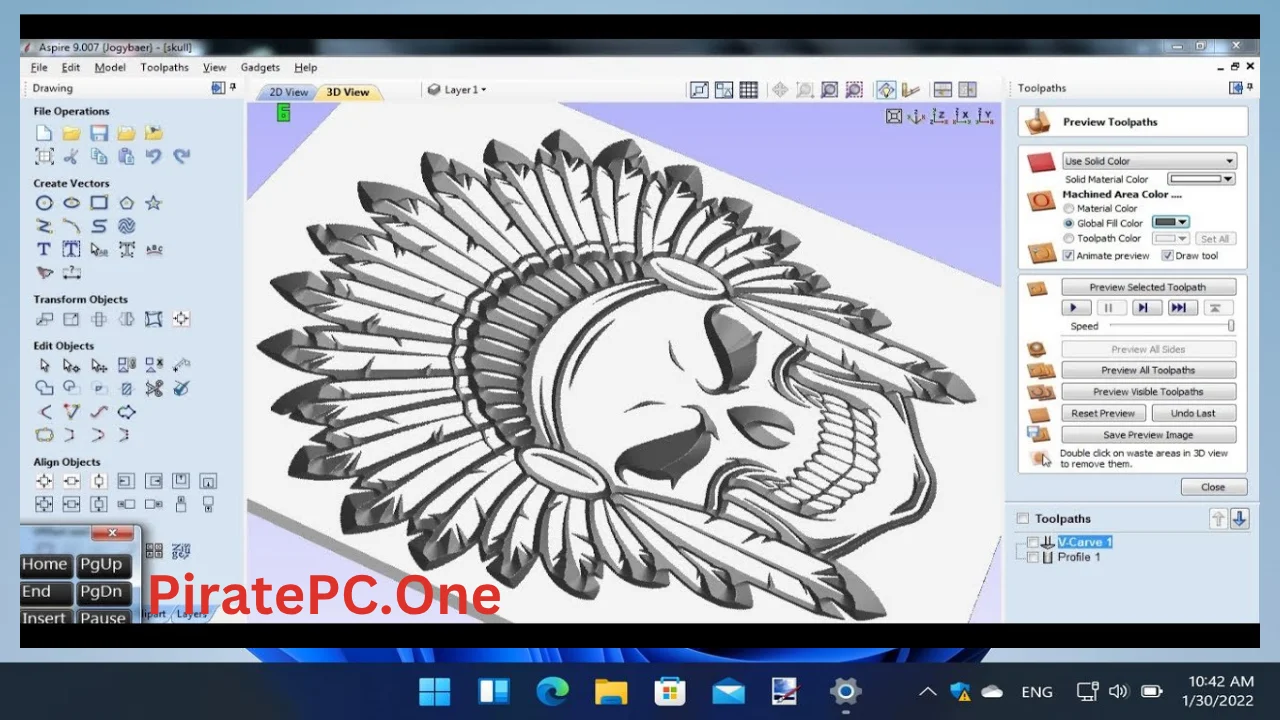Click Preview Selected Toolpath button
1280x720 pixels.
(x=1148, y=287)
